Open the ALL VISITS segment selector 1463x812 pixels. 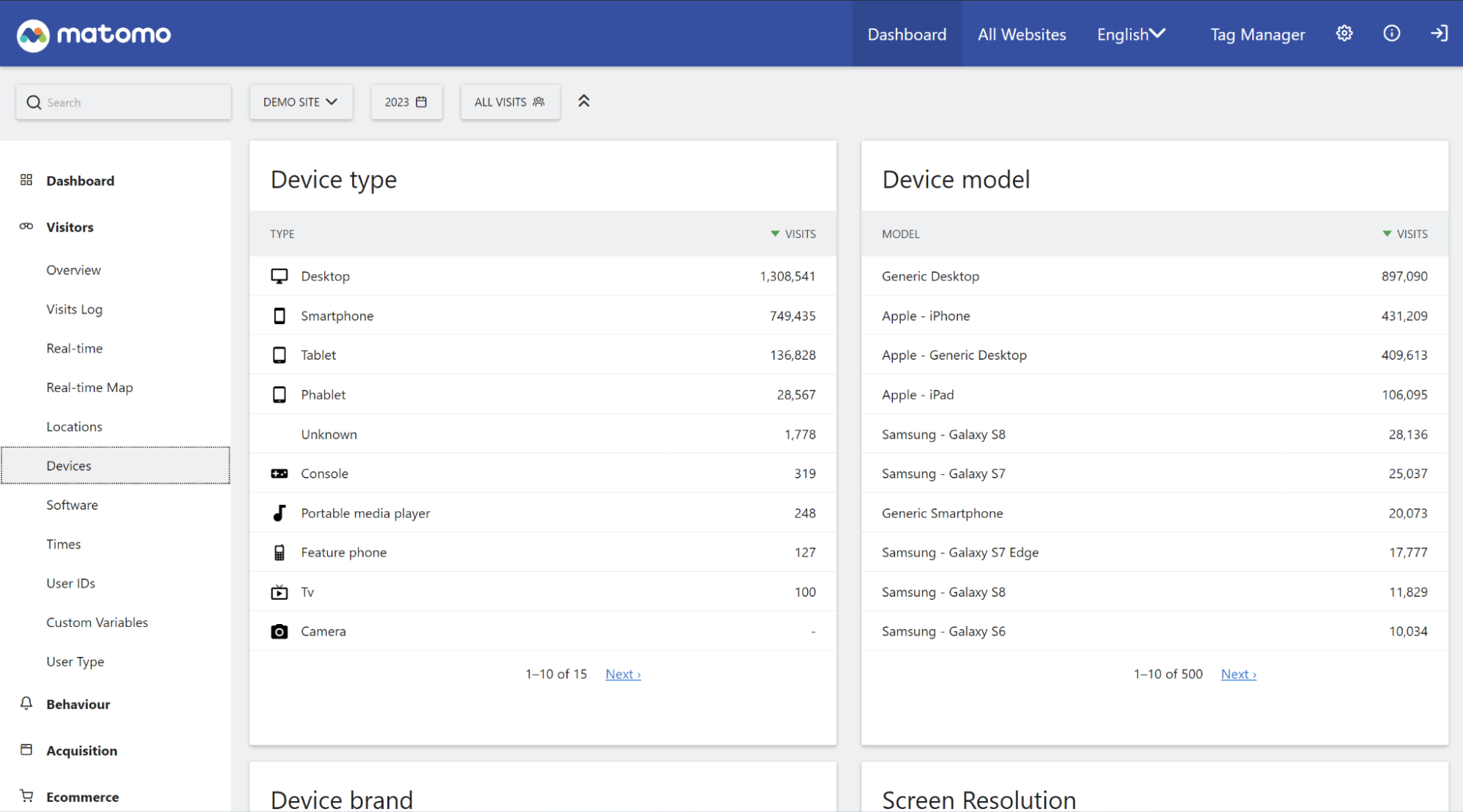click(509, 102)
